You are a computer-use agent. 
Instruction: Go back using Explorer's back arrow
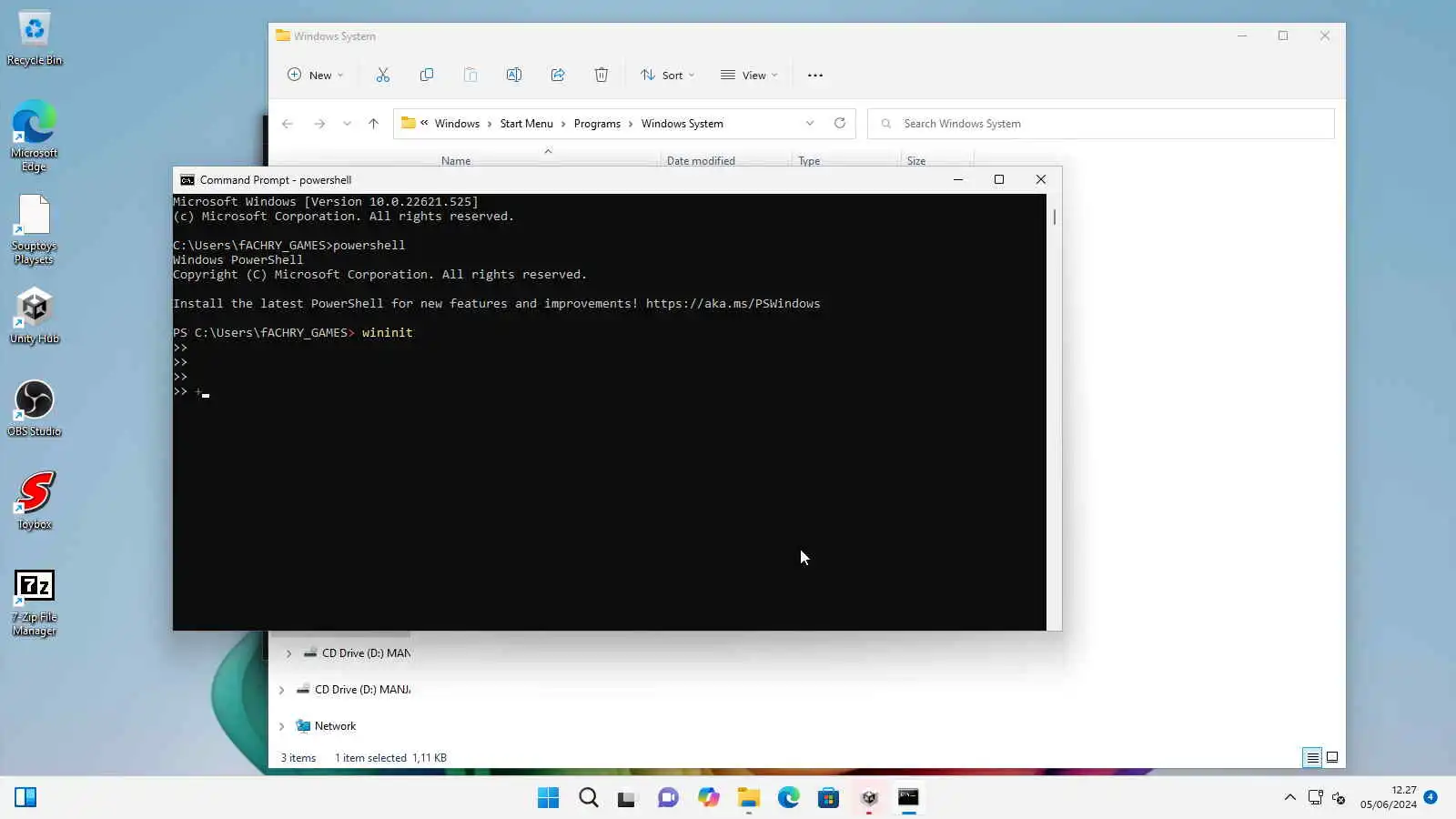(288, 124)
